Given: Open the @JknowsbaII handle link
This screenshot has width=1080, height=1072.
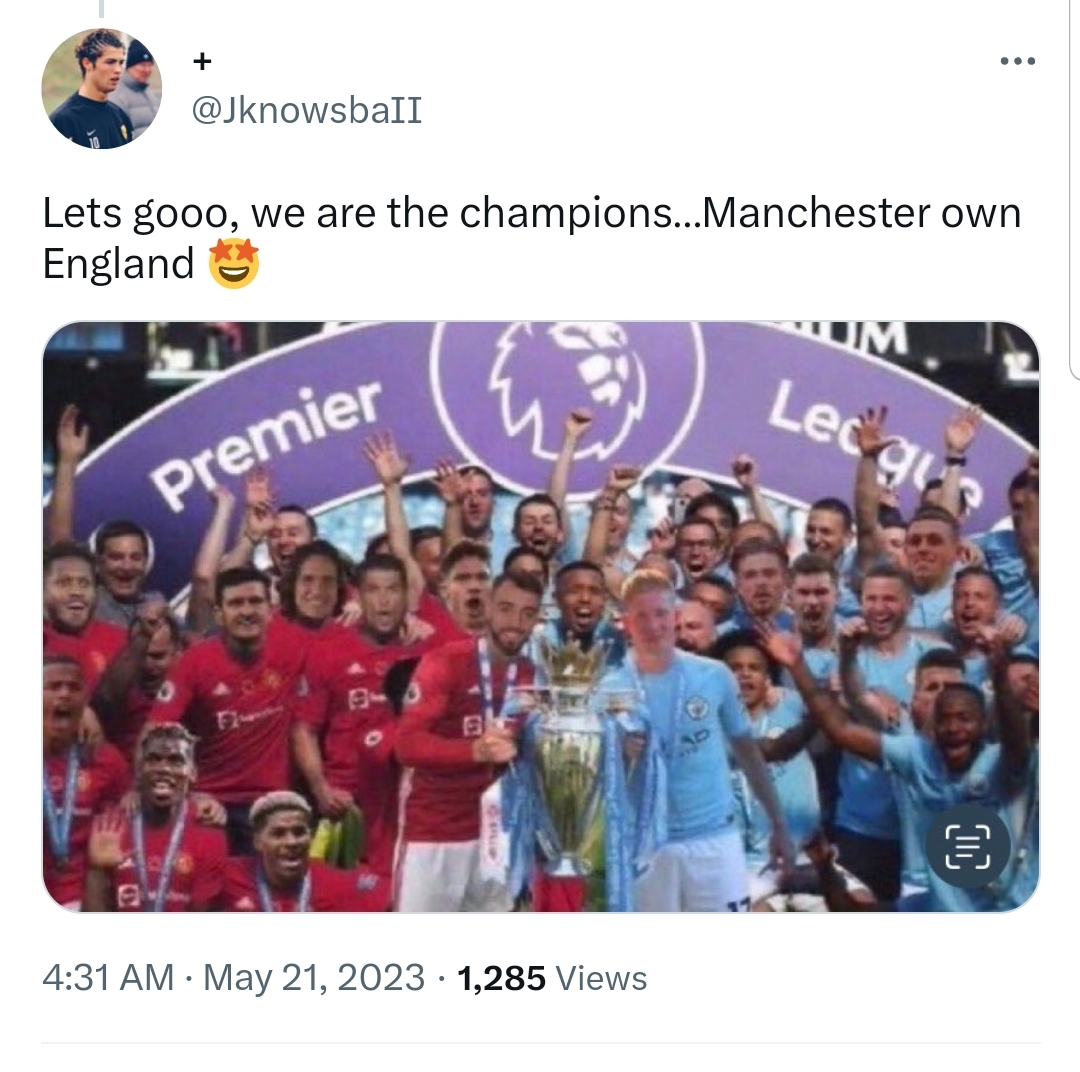Looking at the screenshot, I should [307, 110].
